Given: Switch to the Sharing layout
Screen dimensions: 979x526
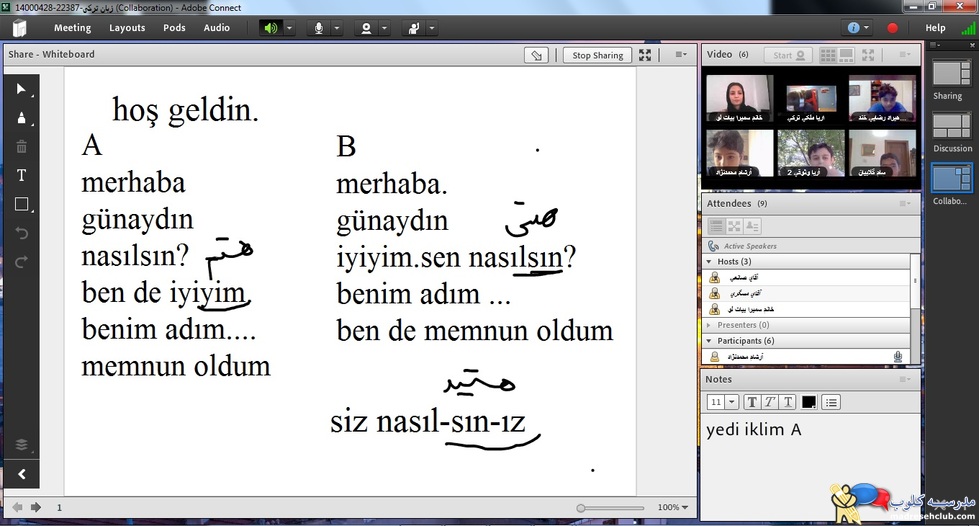Looking at the screenshot, I should coord(950,80).
